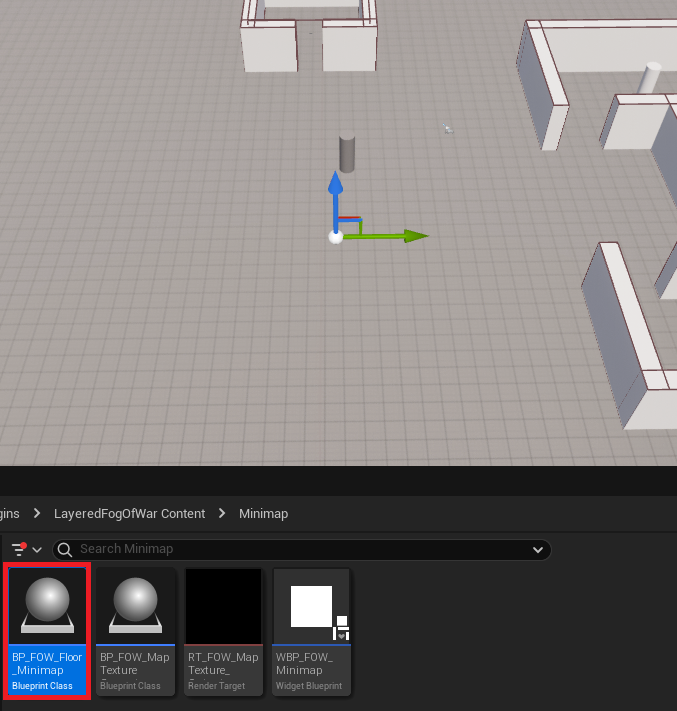The height and width of the screenshot is (711, 677).
Task: Select the WBP_FOW_Minimap widget blueprint asset
Action: (311, 631)
